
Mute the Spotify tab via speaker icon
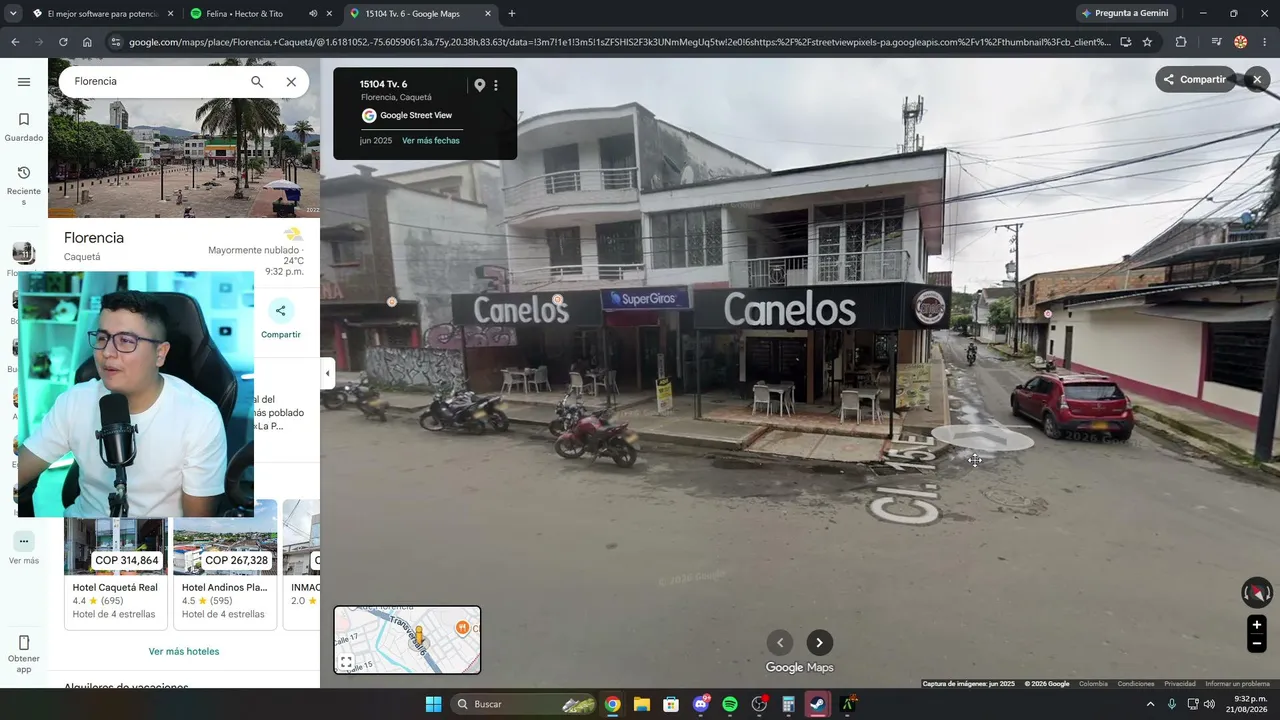[313, 14]
